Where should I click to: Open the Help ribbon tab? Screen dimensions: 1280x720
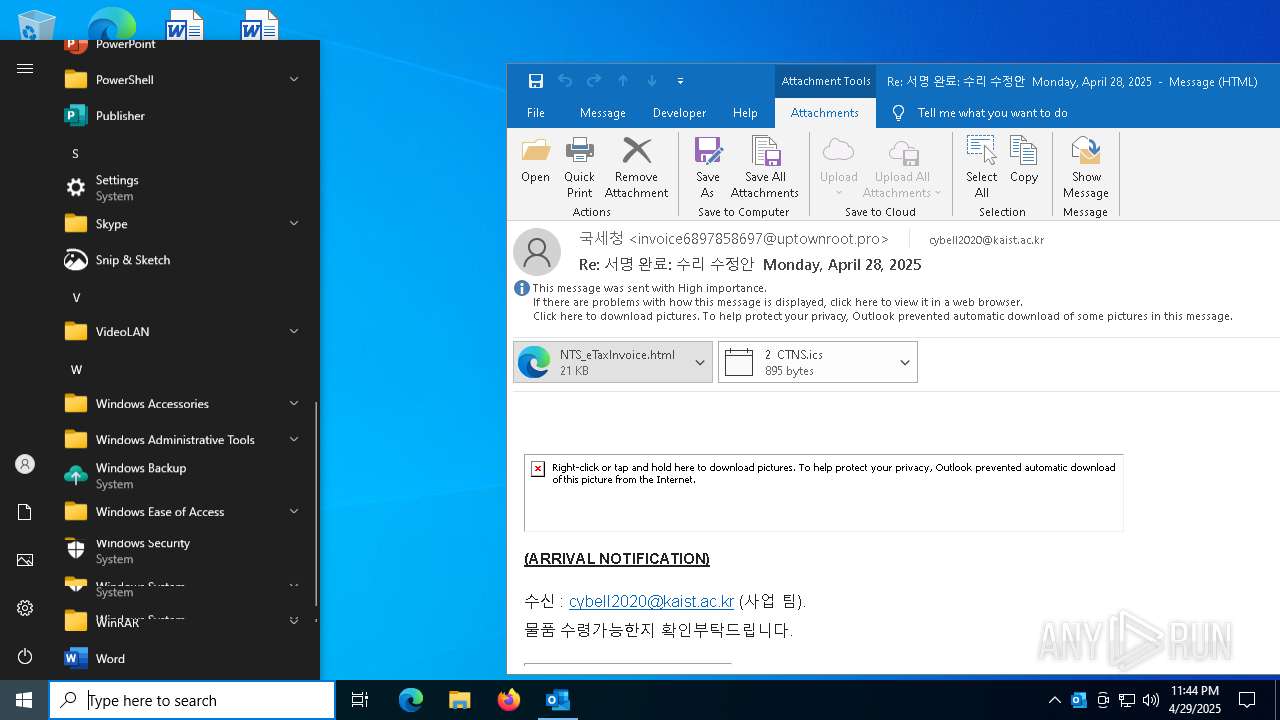tap(745, 113)
